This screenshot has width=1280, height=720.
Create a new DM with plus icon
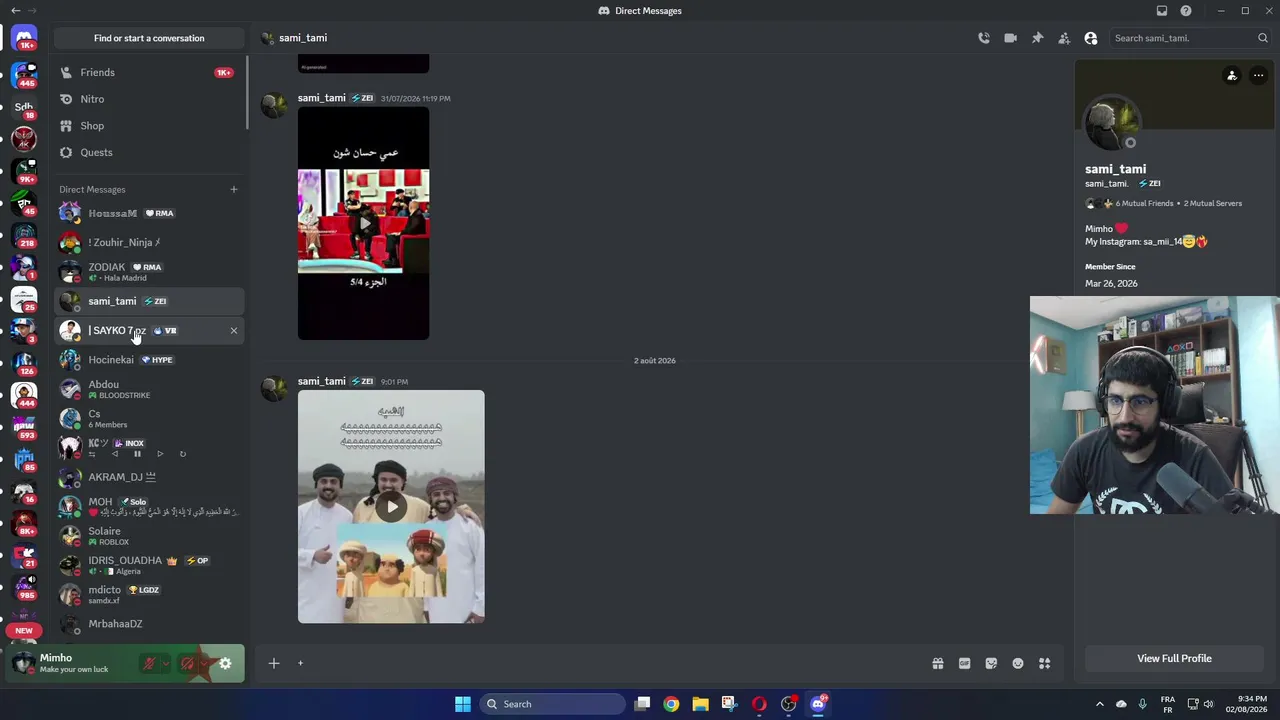(x=234, y=189)
